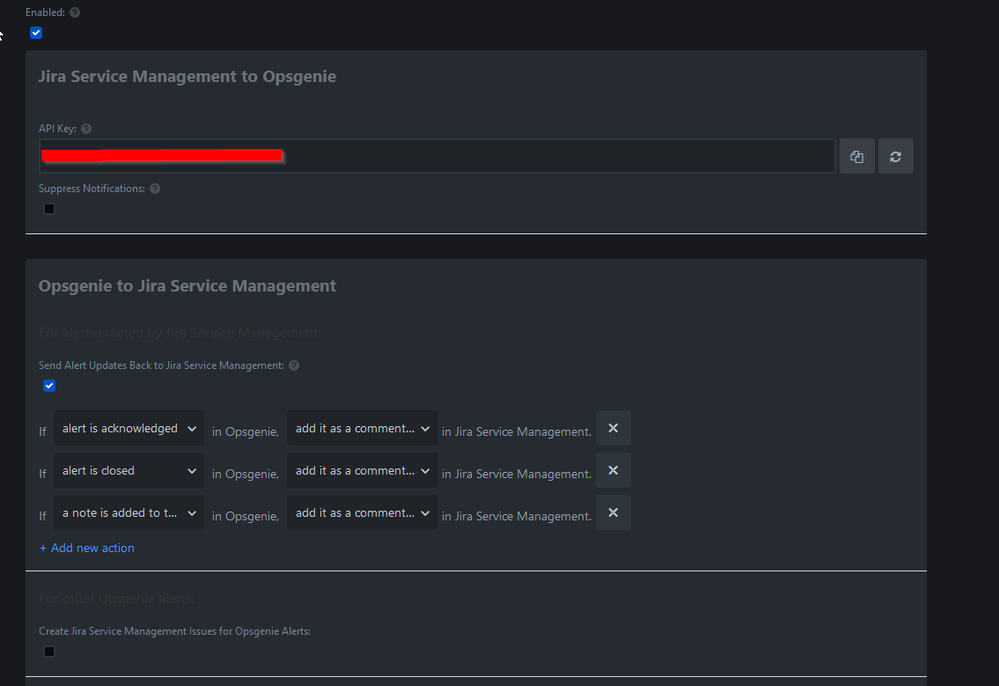Click the 'API Key:' label text
Viewport: 999px width, 686px height.
tap(57, 129)
